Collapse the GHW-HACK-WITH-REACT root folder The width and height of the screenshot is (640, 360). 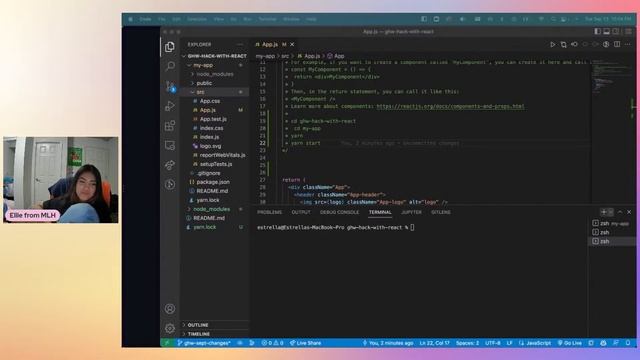(215, 56)
